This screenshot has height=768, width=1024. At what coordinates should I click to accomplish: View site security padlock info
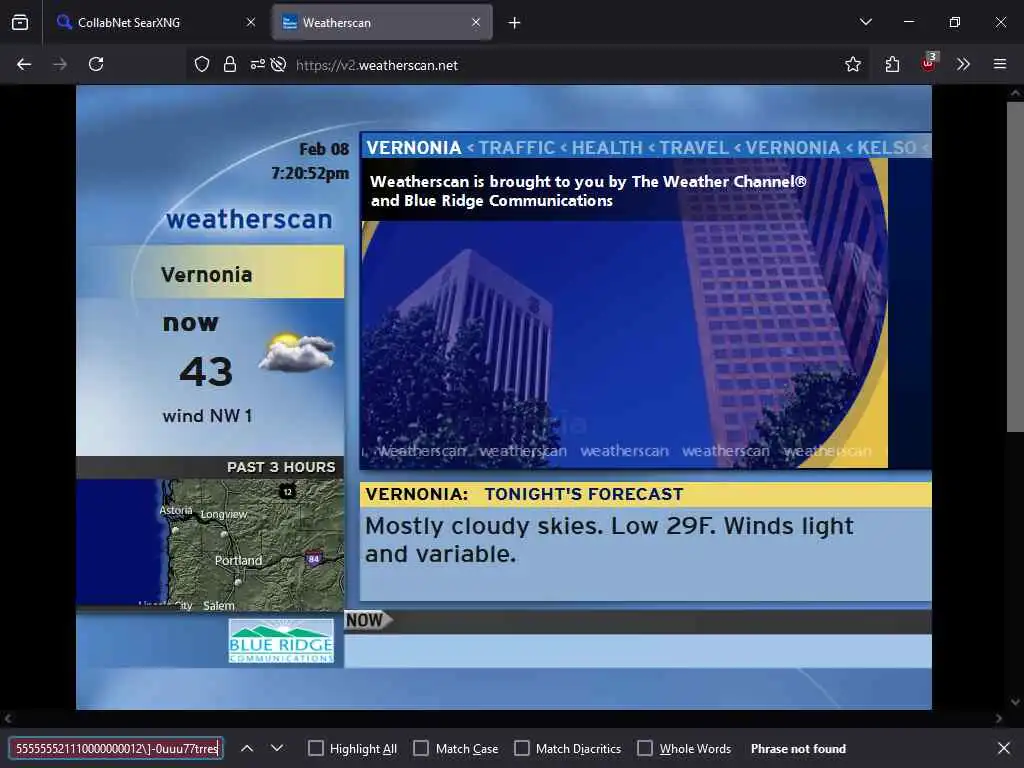point(230,64)
